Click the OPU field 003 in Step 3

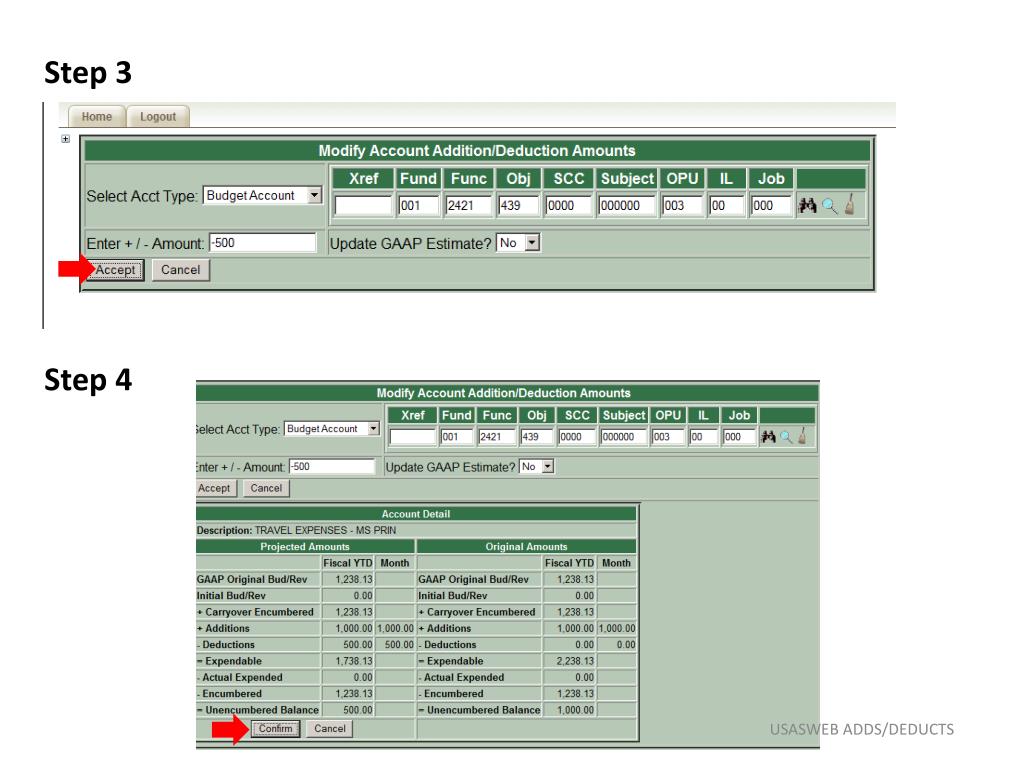click(682, 205)
